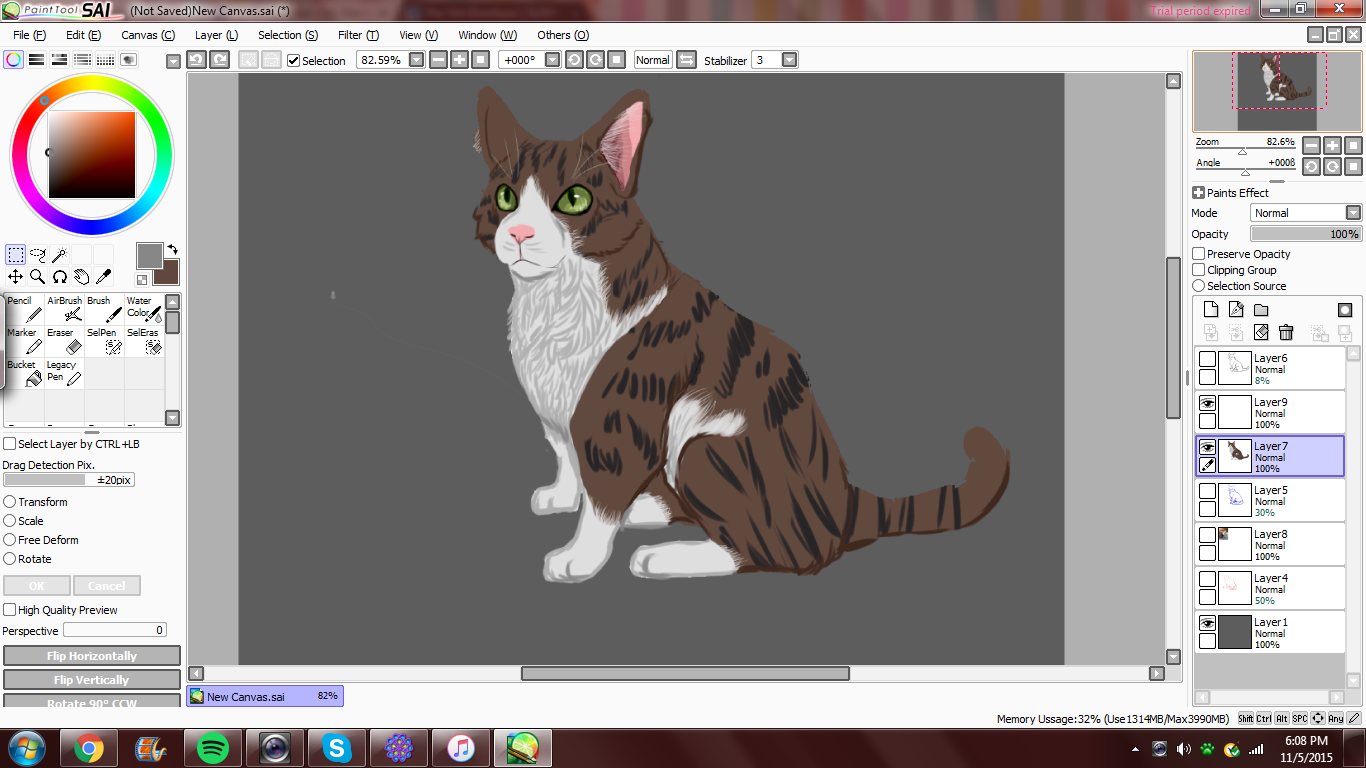Screen dimensions: 1366x768
Task: Expand the Paints Effect section
Action: point(1198,193)
